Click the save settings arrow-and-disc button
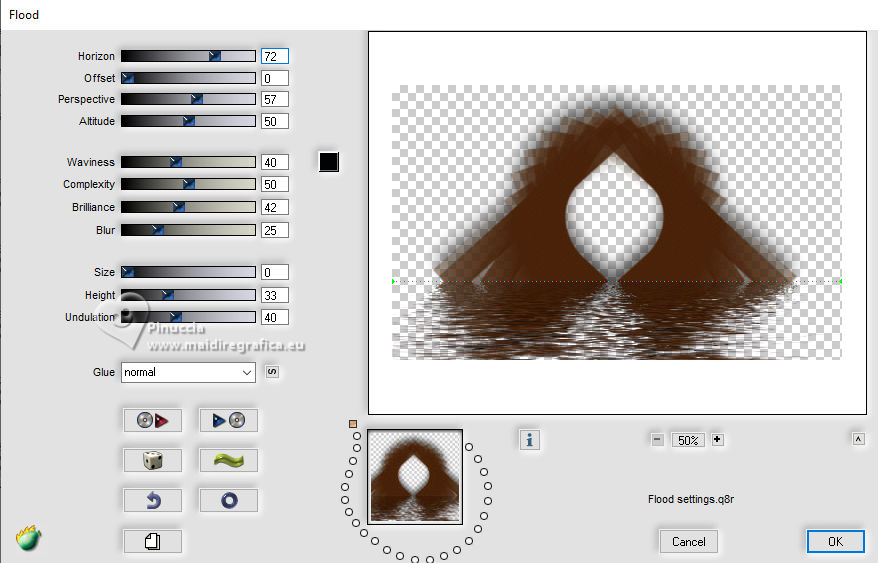 (x=228, y=420)
